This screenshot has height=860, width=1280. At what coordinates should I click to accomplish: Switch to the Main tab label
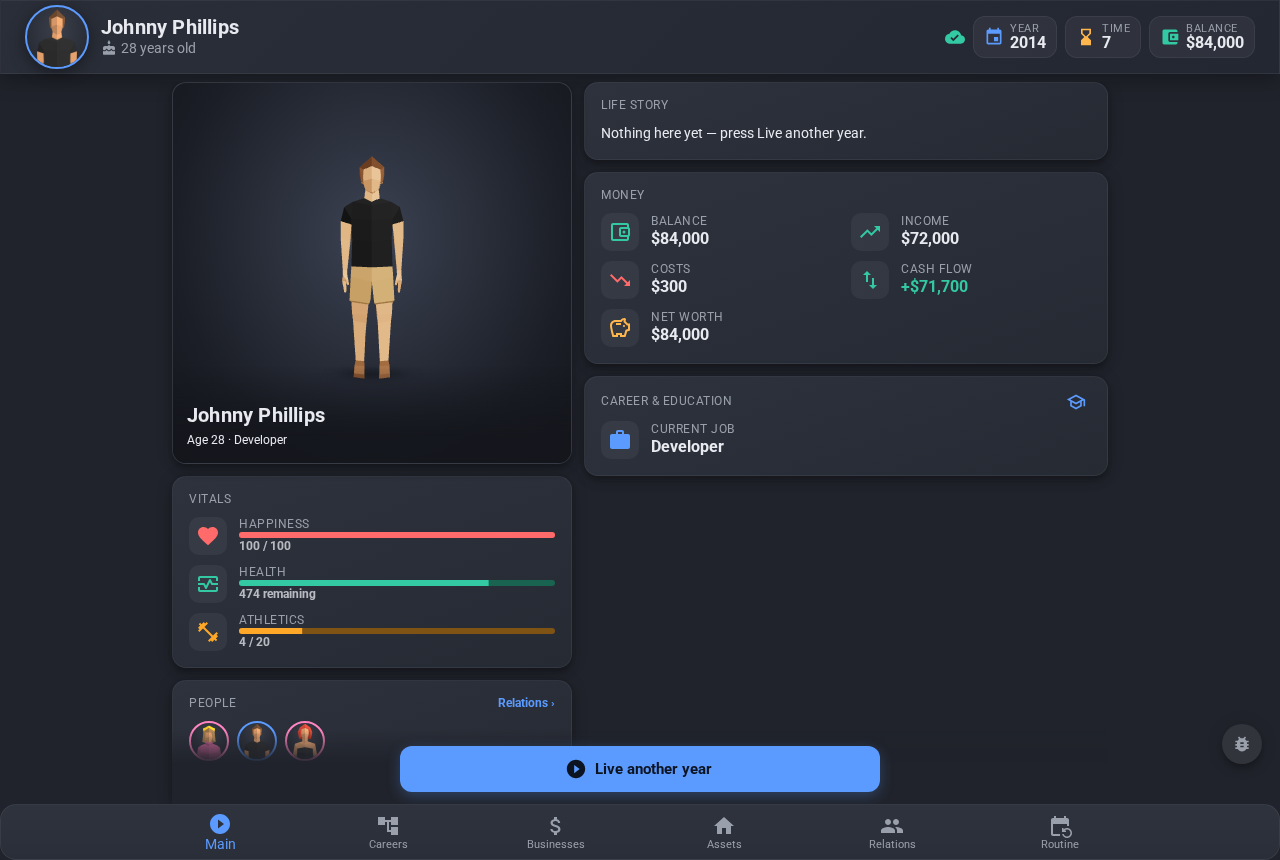[x=220, y=844]
